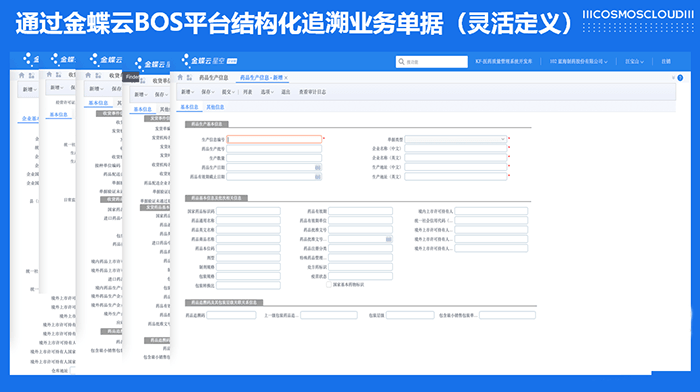Select the 药品生产信息-新增 tab
This screenshot has width=700, height=392.
pyautogui.click(x=261, y=78)
